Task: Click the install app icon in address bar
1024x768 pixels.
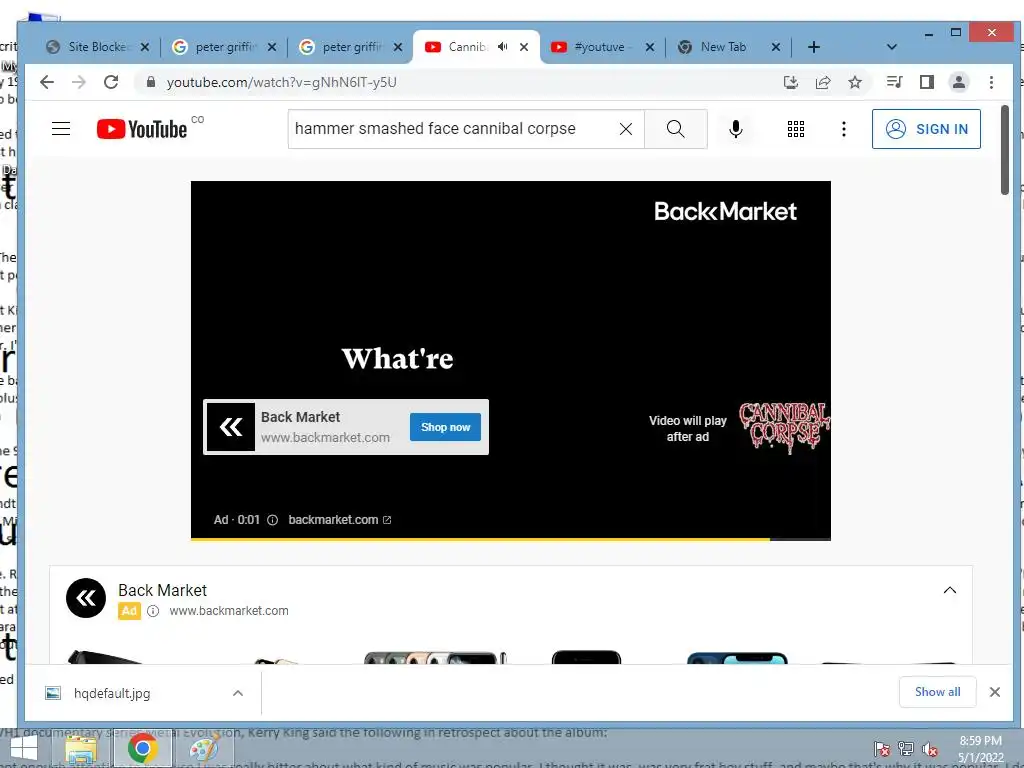Action: [791, 82]
